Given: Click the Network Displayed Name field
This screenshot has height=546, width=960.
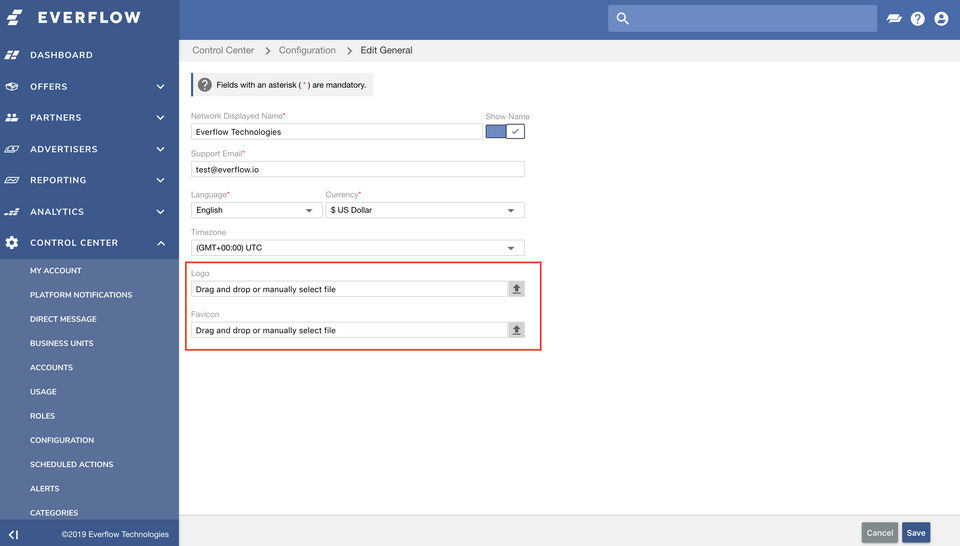Looking at the screenshot, I should point(336,132).
